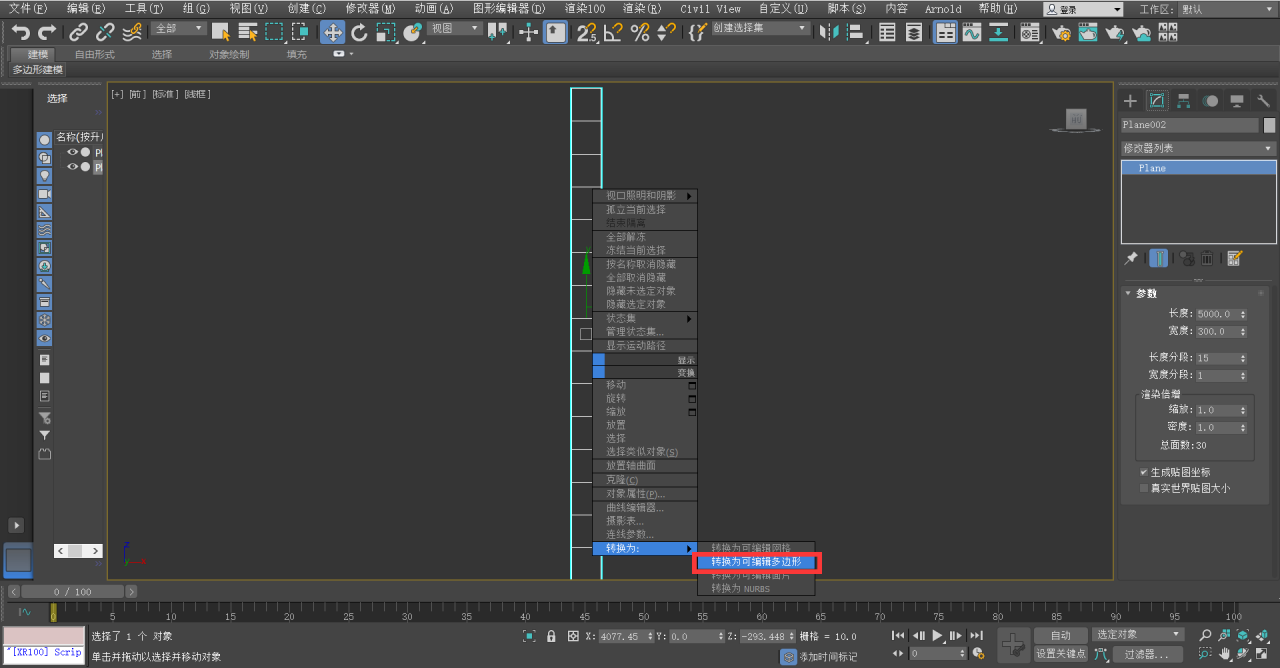Open the Modify panel tab icon
This screenshot has width=1280, height=668.
(1157, 101)
